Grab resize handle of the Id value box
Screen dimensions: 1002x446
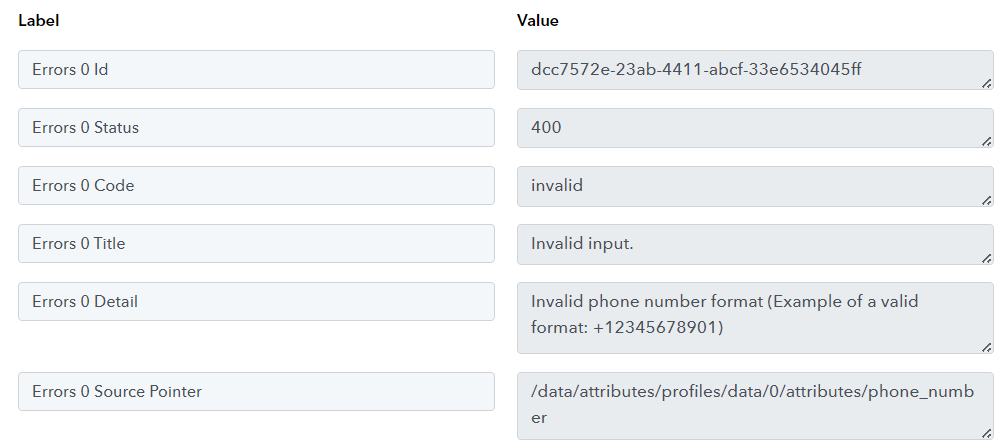tap(987, 83)
